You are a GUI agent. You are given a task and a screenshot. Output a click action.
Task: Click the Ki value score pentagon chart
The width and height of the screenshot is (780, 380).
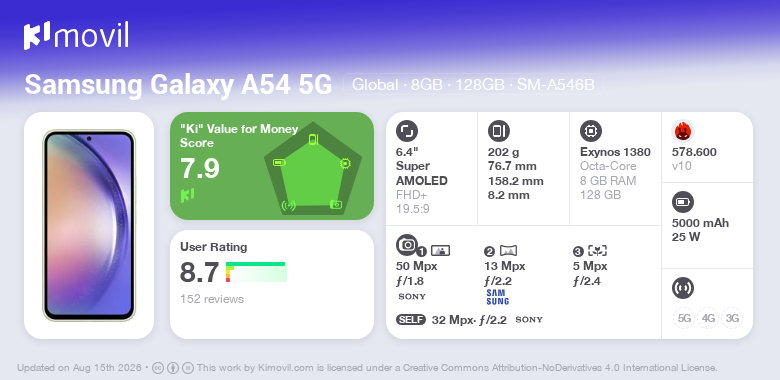tap(313, 169)
